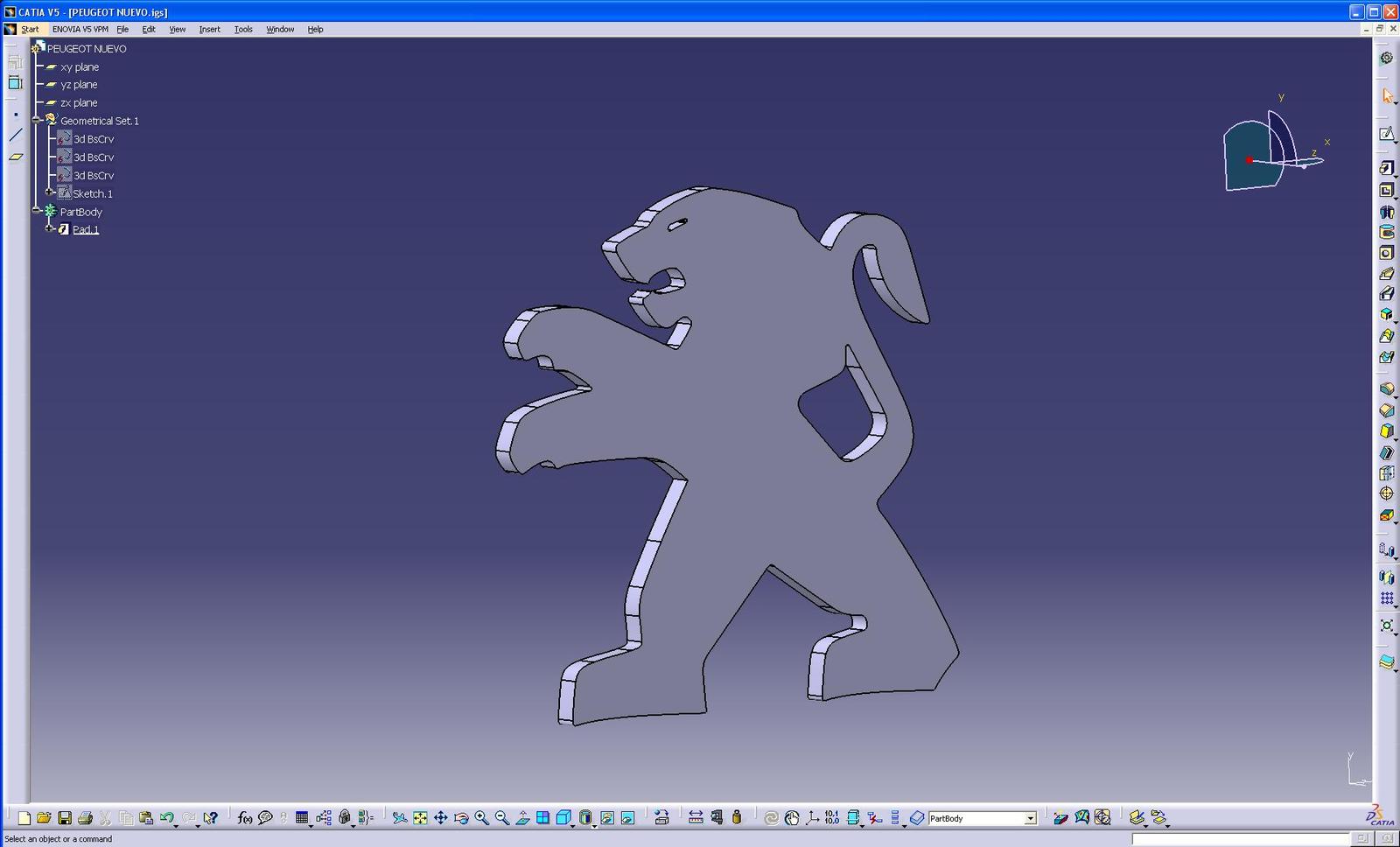Open the Design Table icon
The width and height of the screenshot is (1400, 847).
coord(302,818)
